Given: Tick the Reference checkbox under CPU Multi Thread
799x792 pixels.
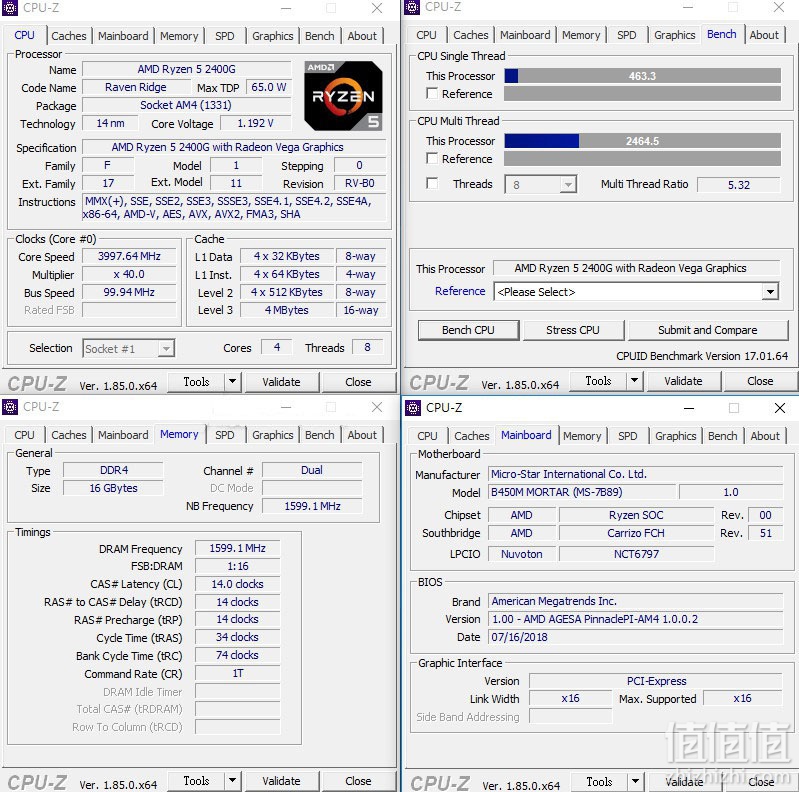Looking at the screenshot, I should (x=432, y=159).
